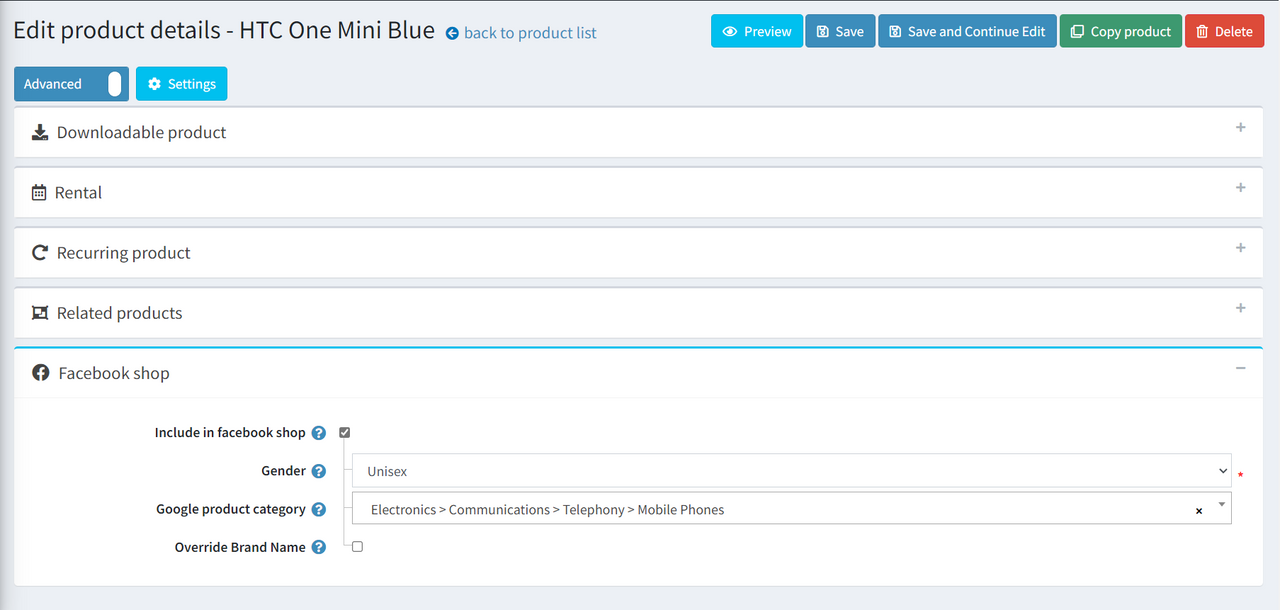Open Settings button
Viewport: 1280px width, 610px height.
pyautogui.click(x=181, y=84)
